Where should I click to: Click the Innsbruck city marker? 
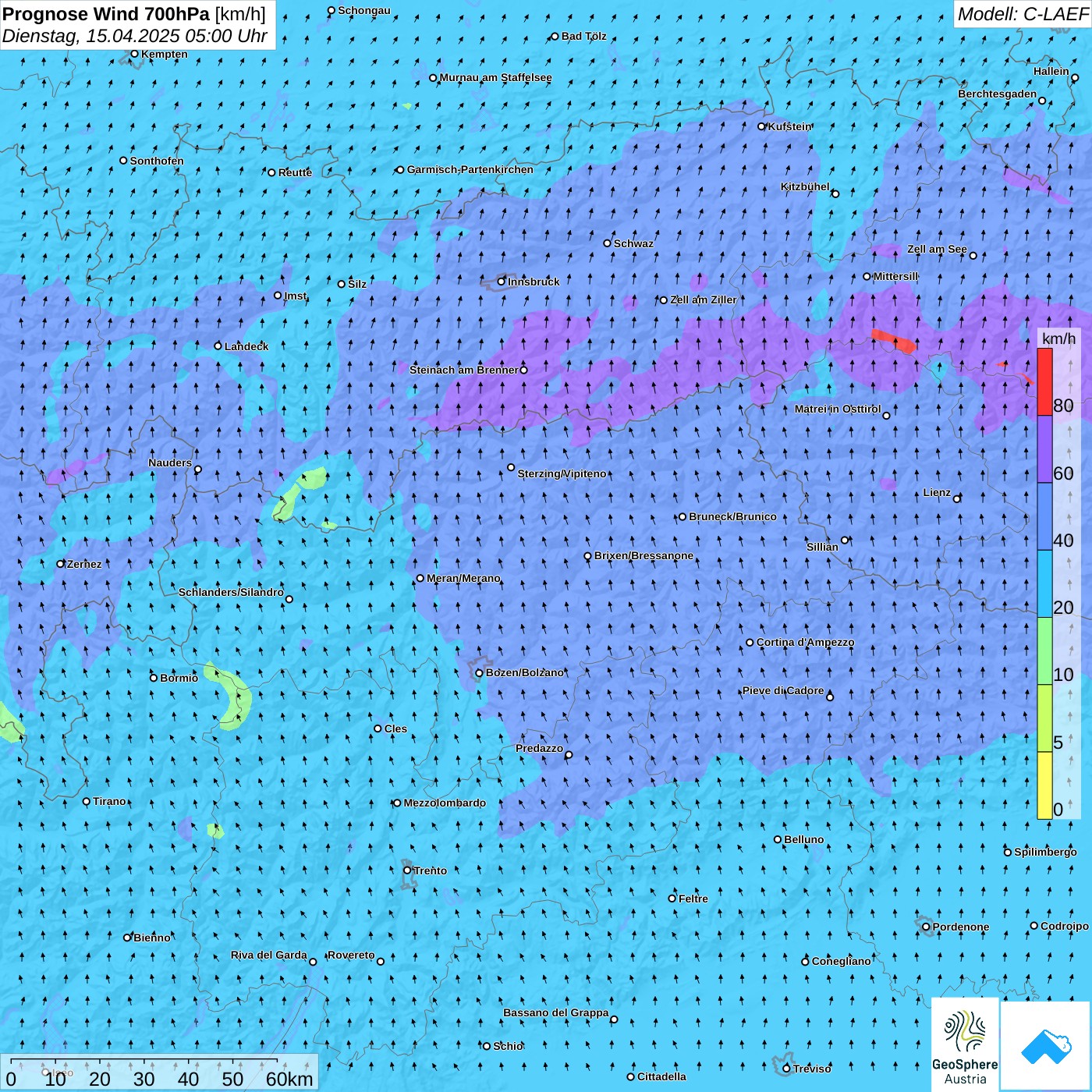click(x=502, y=282)
